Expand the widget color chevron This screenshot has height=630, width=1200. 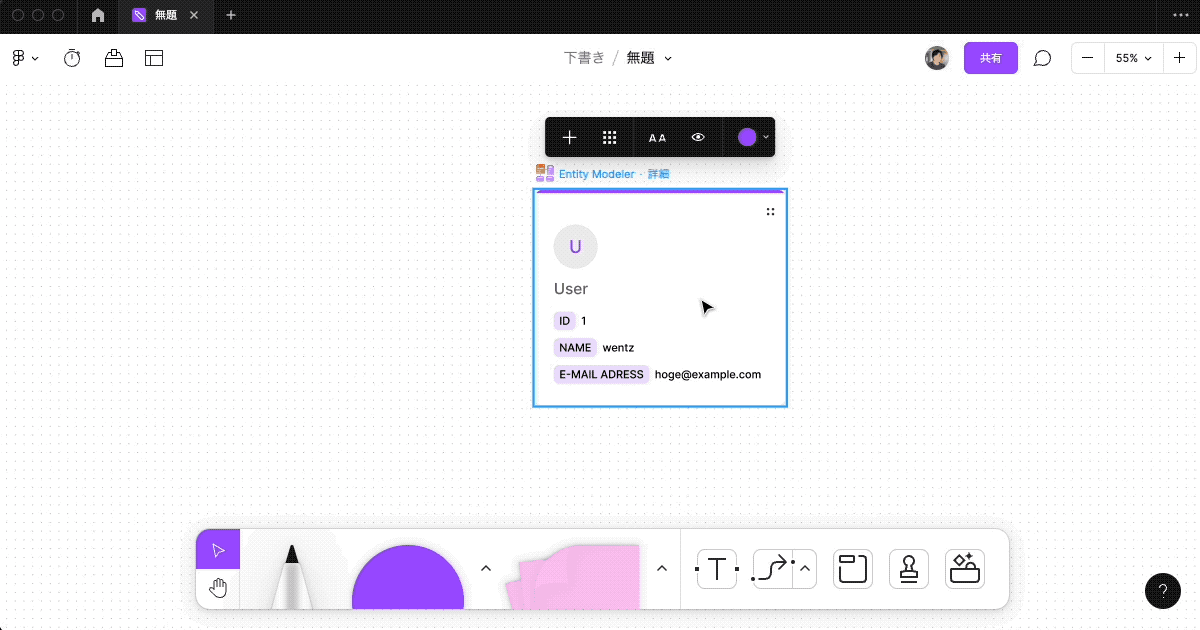(x=766, y=138)
